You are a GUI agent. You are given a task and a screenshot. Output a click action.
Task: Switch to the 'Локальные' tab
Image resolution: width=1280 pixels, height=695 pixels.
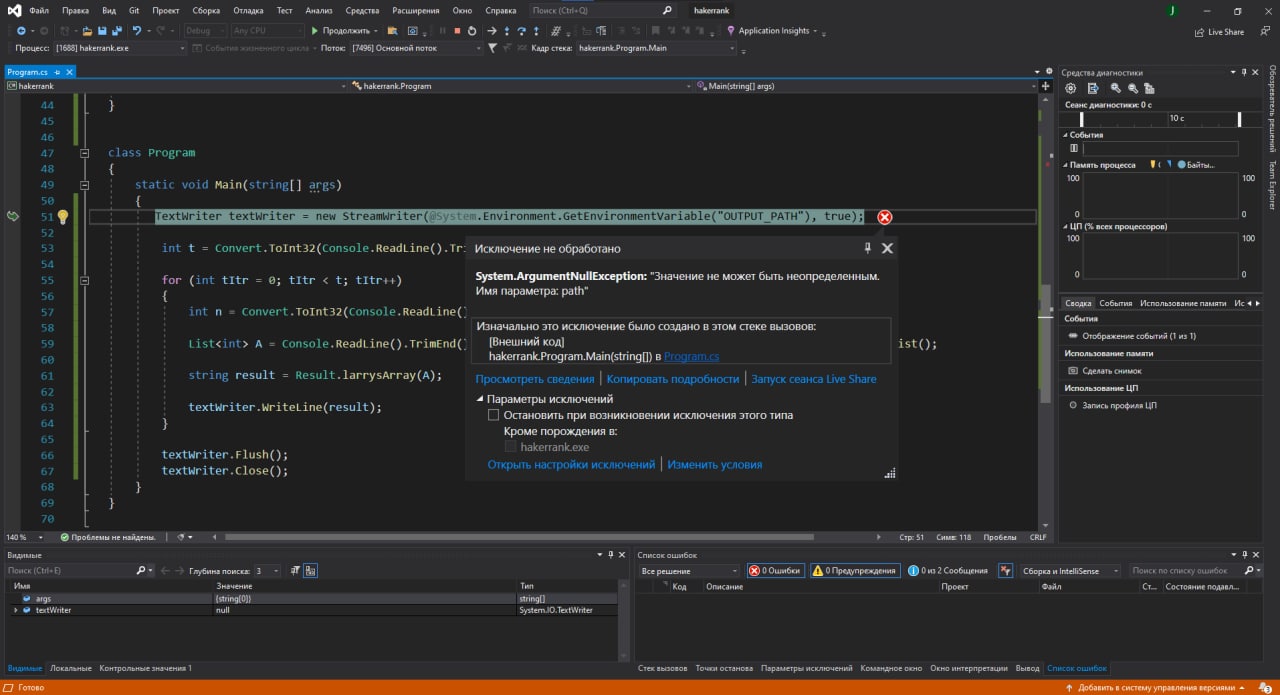(x=70, y=668)
